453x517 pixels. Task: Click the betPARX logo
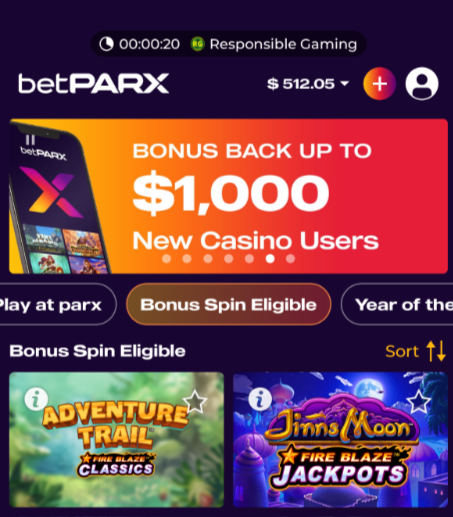(x=94, y=83)
